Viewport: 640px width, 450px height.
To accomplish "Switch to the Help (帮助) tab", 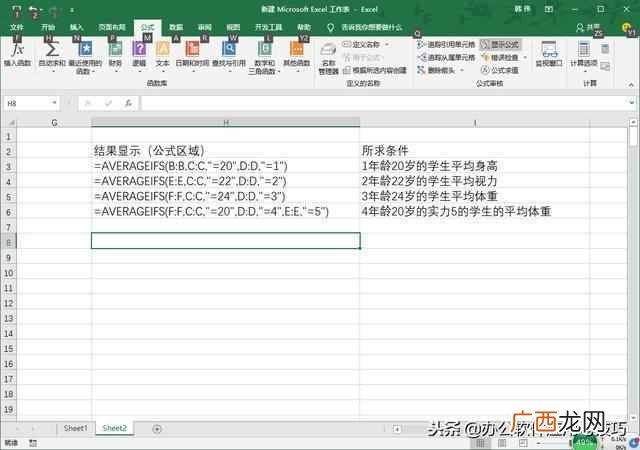I will pyautogui.click(x=304, y=27).
